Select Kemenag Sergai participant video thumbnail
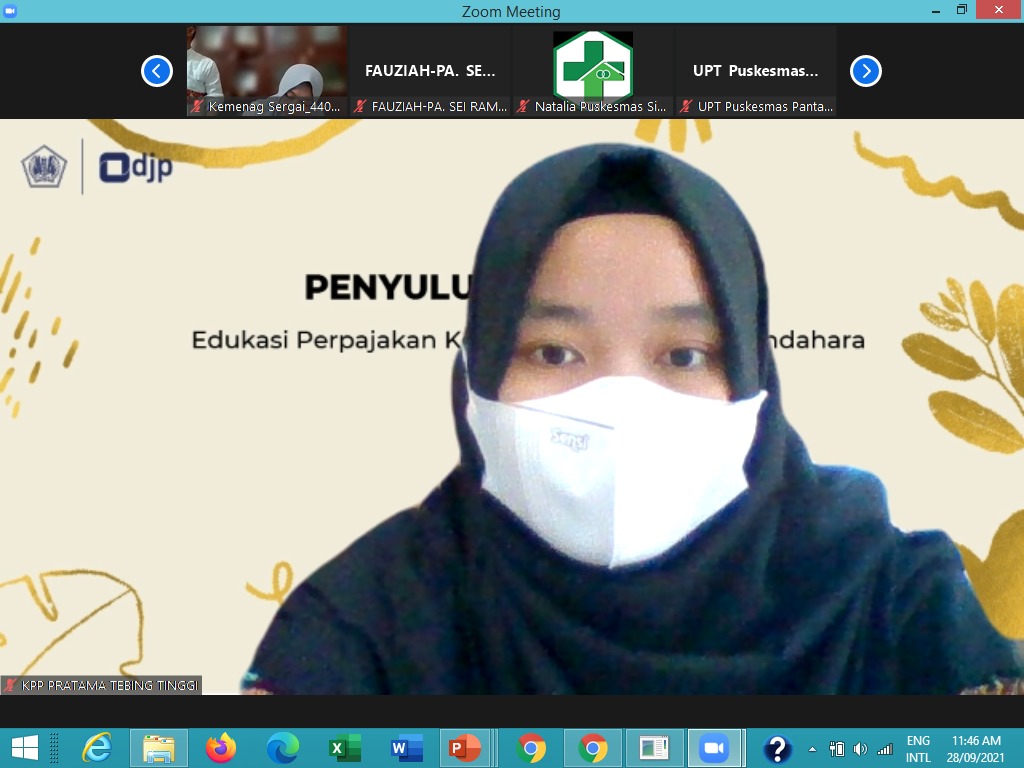This screenshot has width=1024, height=768. 267,70
